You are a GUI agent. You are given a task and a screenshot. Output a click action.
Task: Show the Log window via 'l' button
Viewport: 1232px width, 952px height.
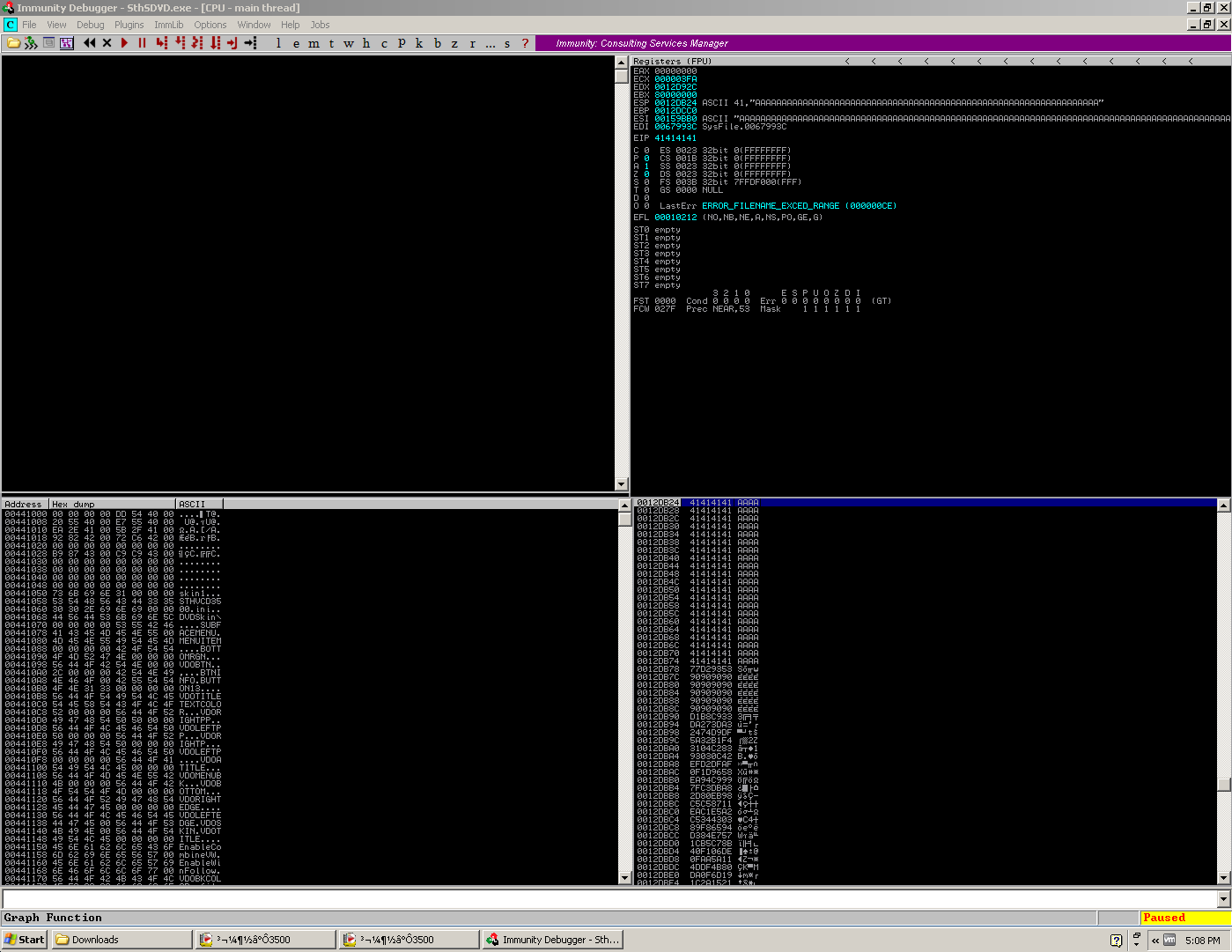click(x=278, y=42)
